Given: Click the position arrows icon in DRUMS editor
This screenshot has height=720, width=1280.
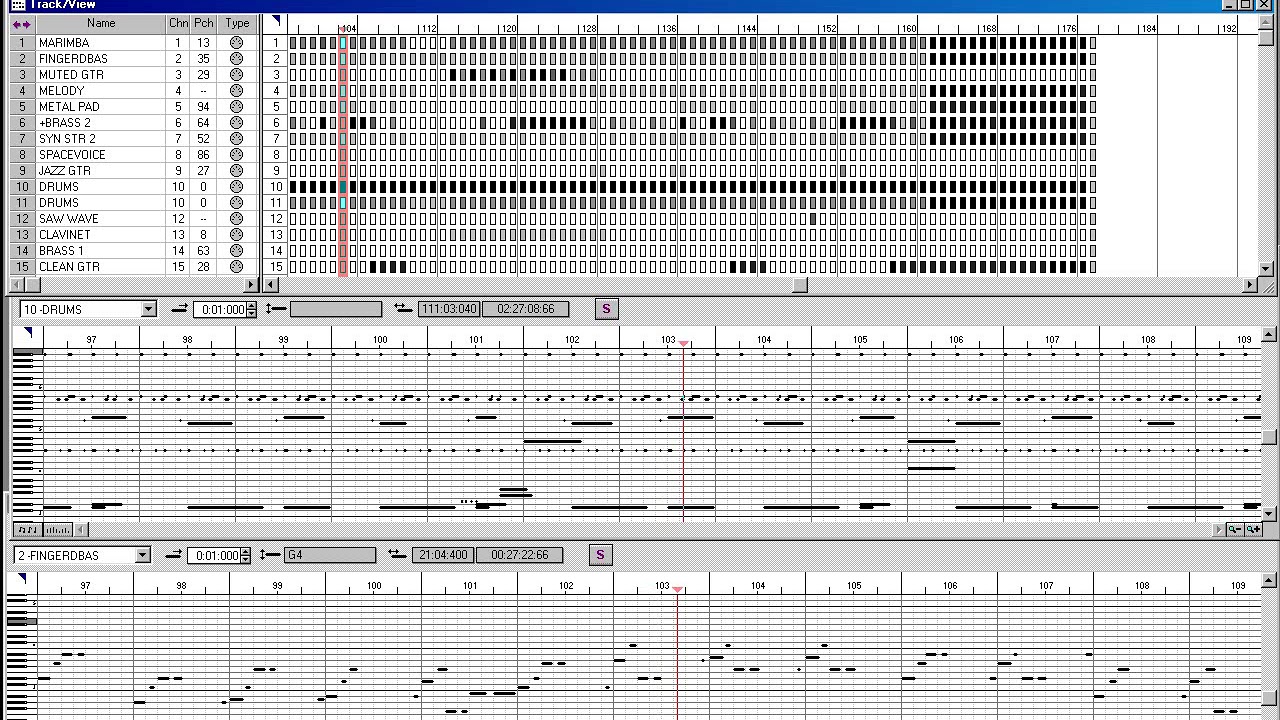Looking at the screenshot, I should coord(402,309).
